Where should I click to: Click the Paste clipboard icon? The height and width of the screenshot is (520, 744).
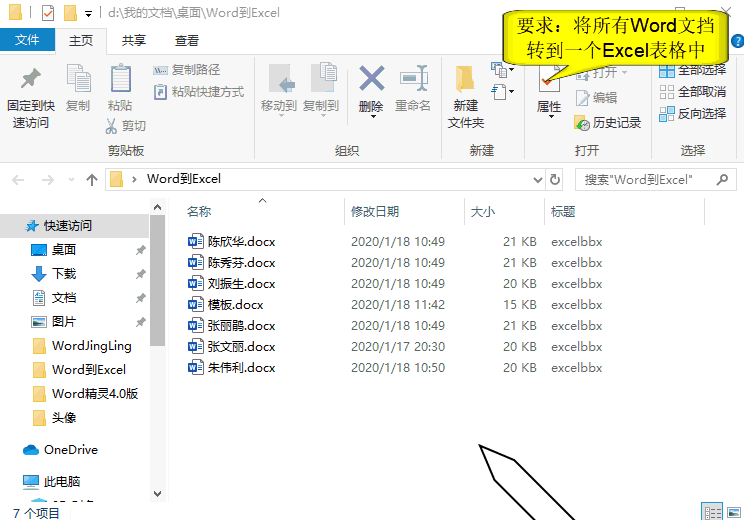(x=120, y=80)
